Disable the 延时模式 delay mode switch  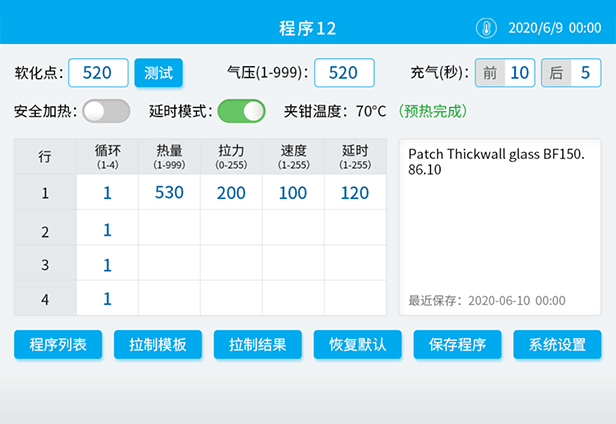[x=241, y=110]
